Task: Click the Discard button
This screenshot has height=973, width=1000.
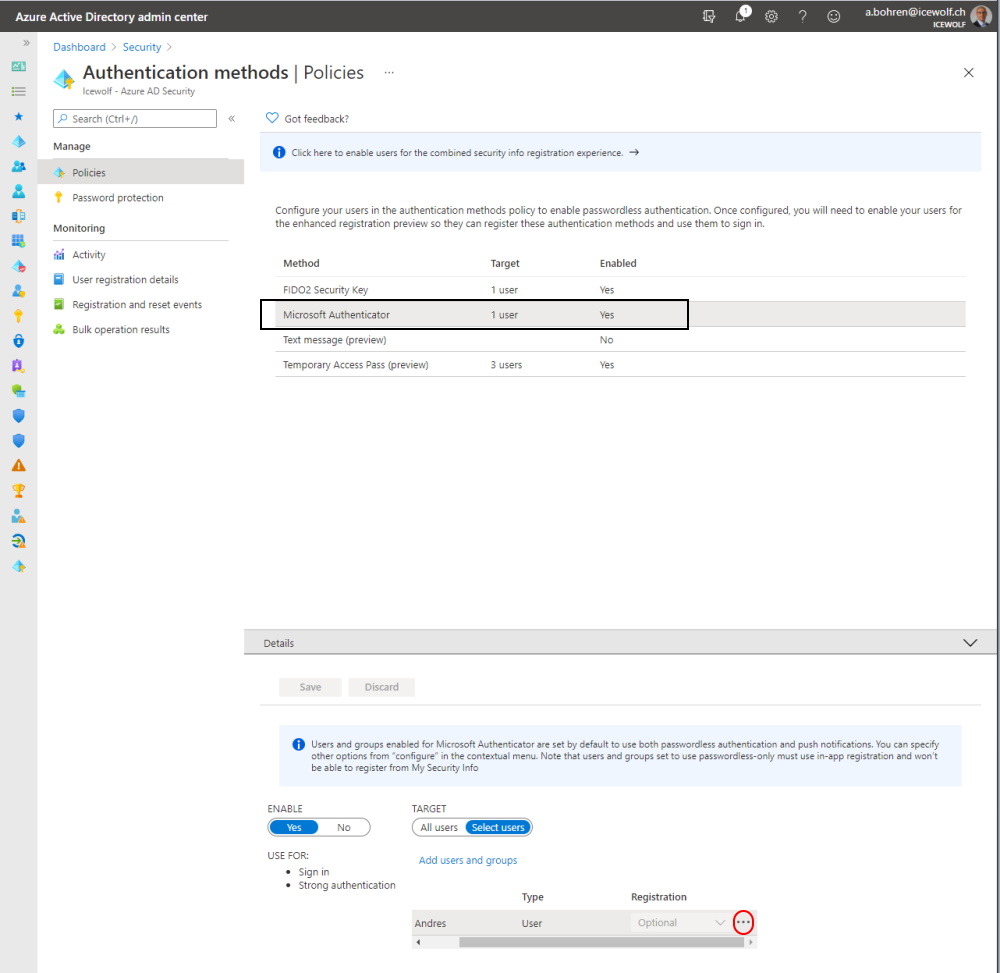Action: click(x=381, y=687)
